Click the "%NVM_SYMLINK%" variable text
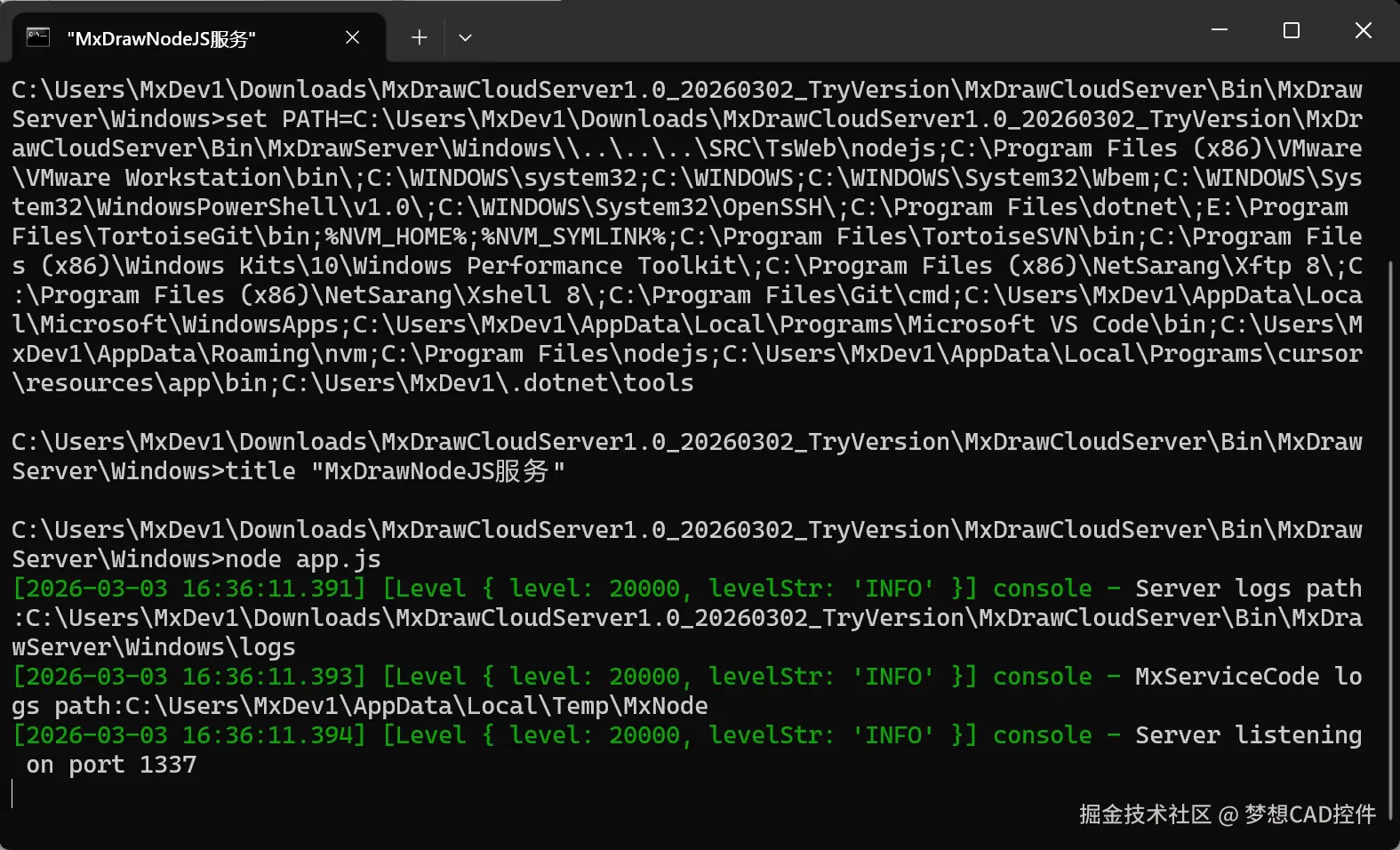1400x850 pixels. tap(573, 237)
